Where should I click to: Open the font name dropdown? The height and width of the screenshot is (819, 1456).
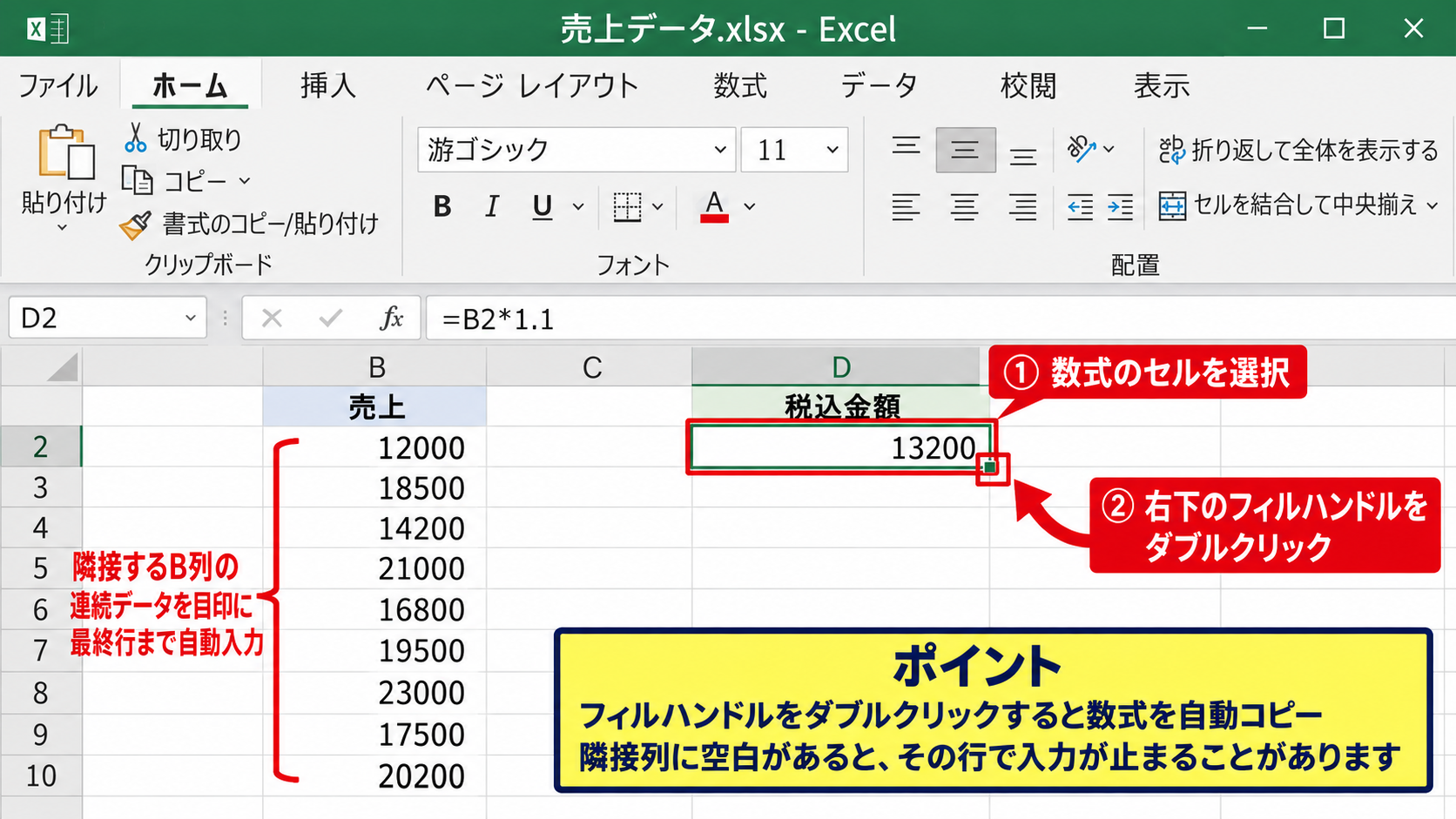pyautogui.click(x=720, y=150)
